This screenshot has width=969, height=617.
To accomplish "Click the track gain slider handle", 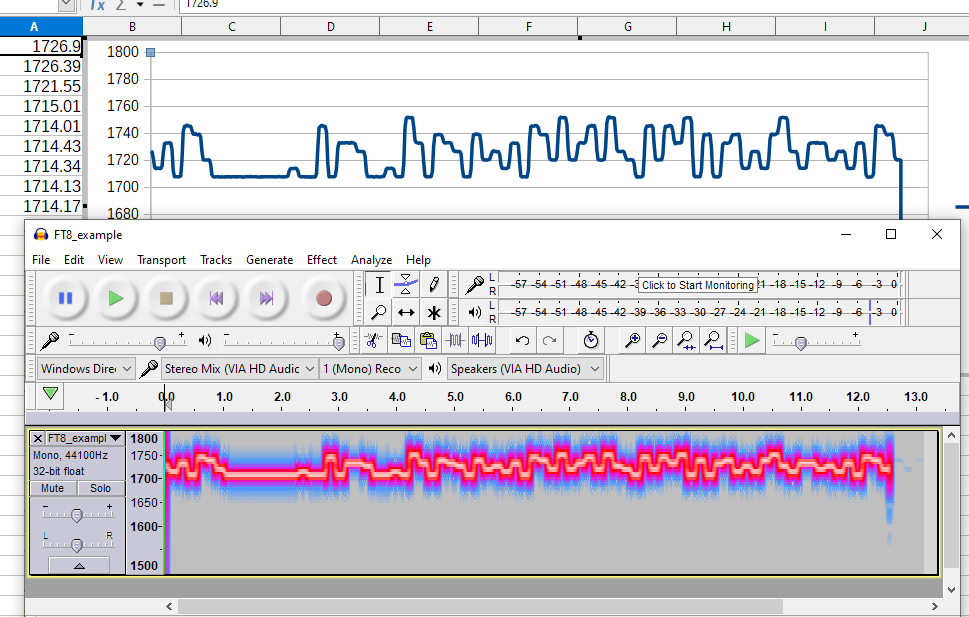I will (x=77, y=515).
